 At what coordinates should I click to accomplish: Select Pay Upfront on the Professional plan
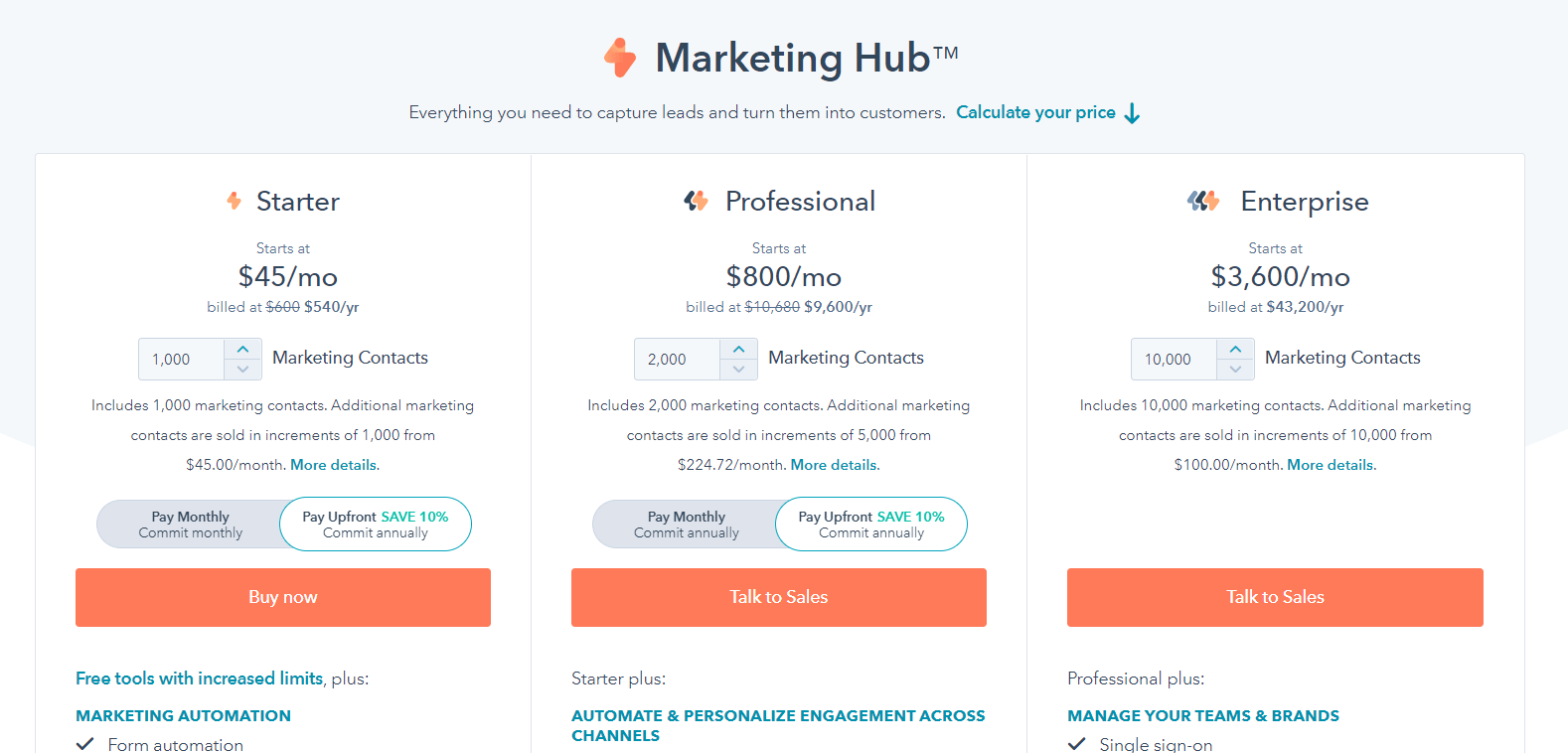(x=871, y=525)
